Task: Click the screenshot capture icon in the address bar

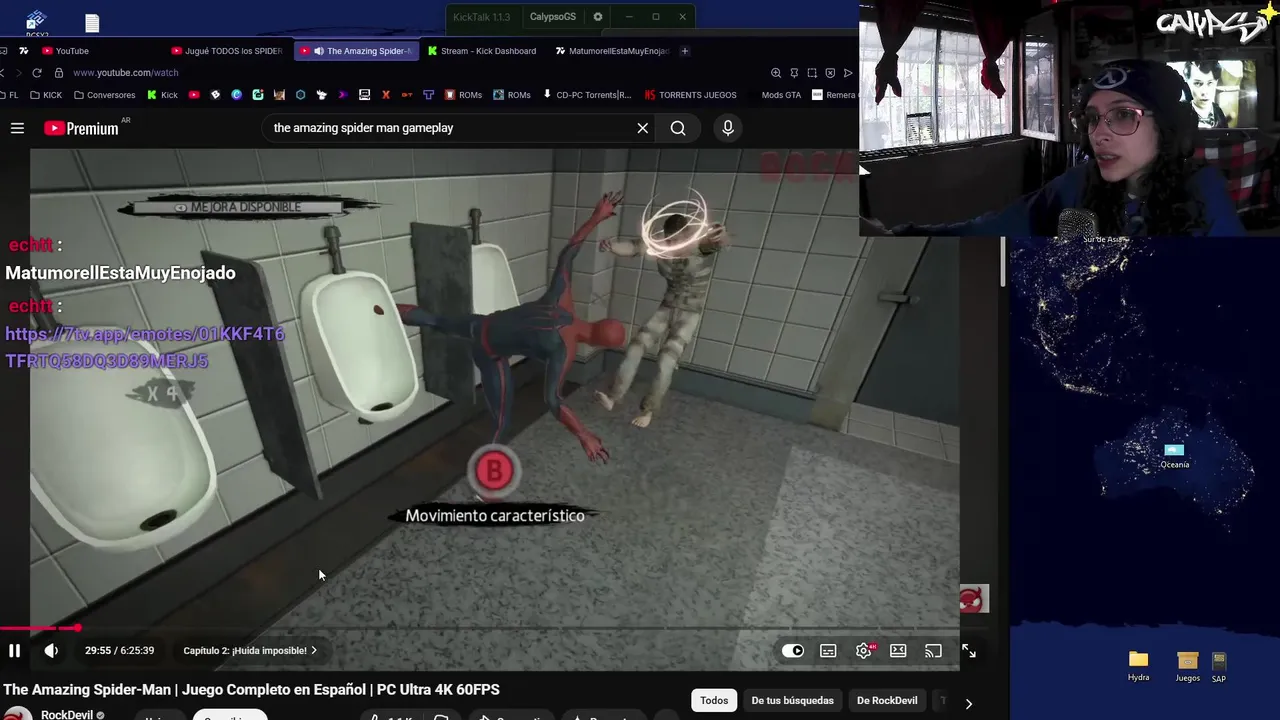Action: (x=812, y=73)
